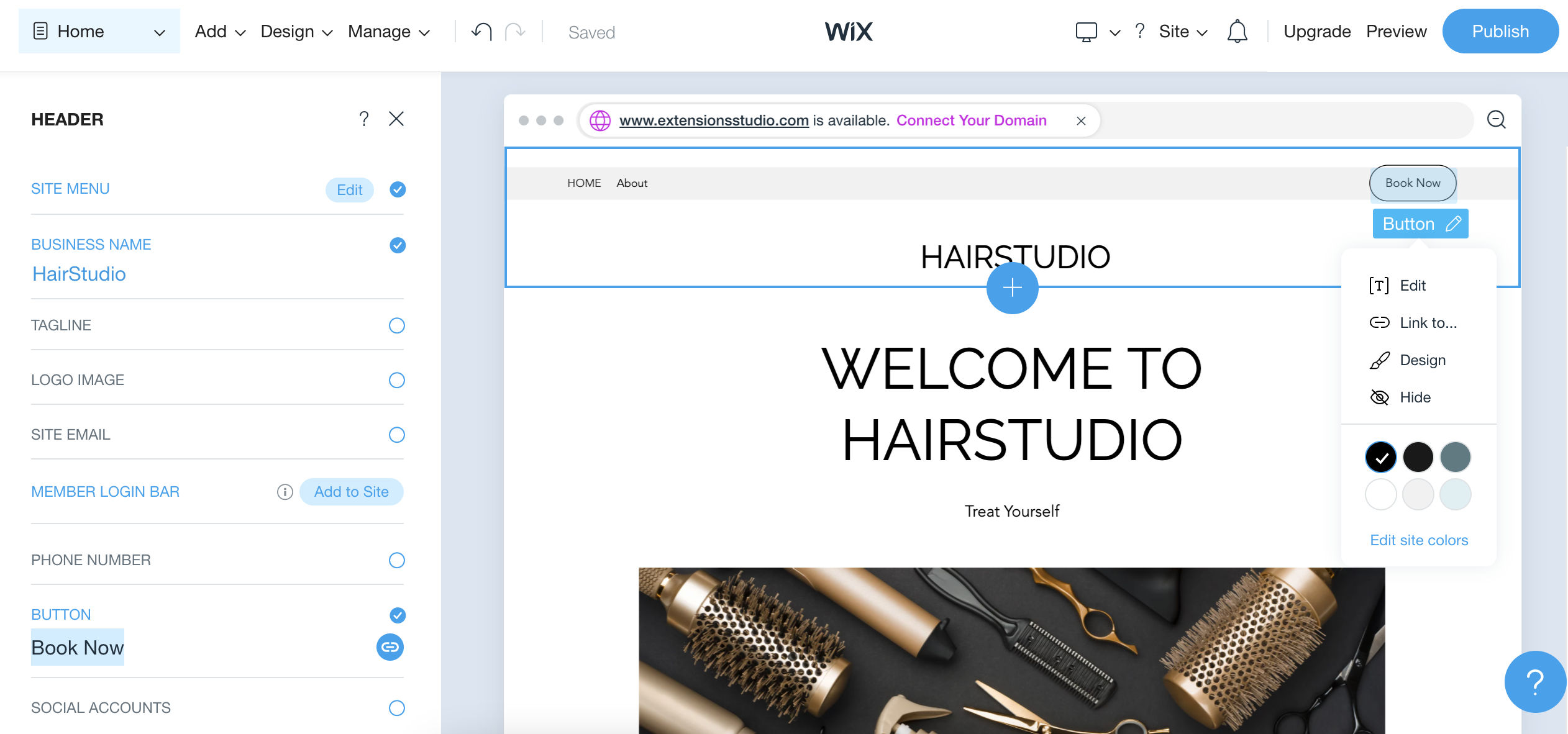Select the gray-blue color swatch
Screen dimensions: 1568x734
[1455, 458]
